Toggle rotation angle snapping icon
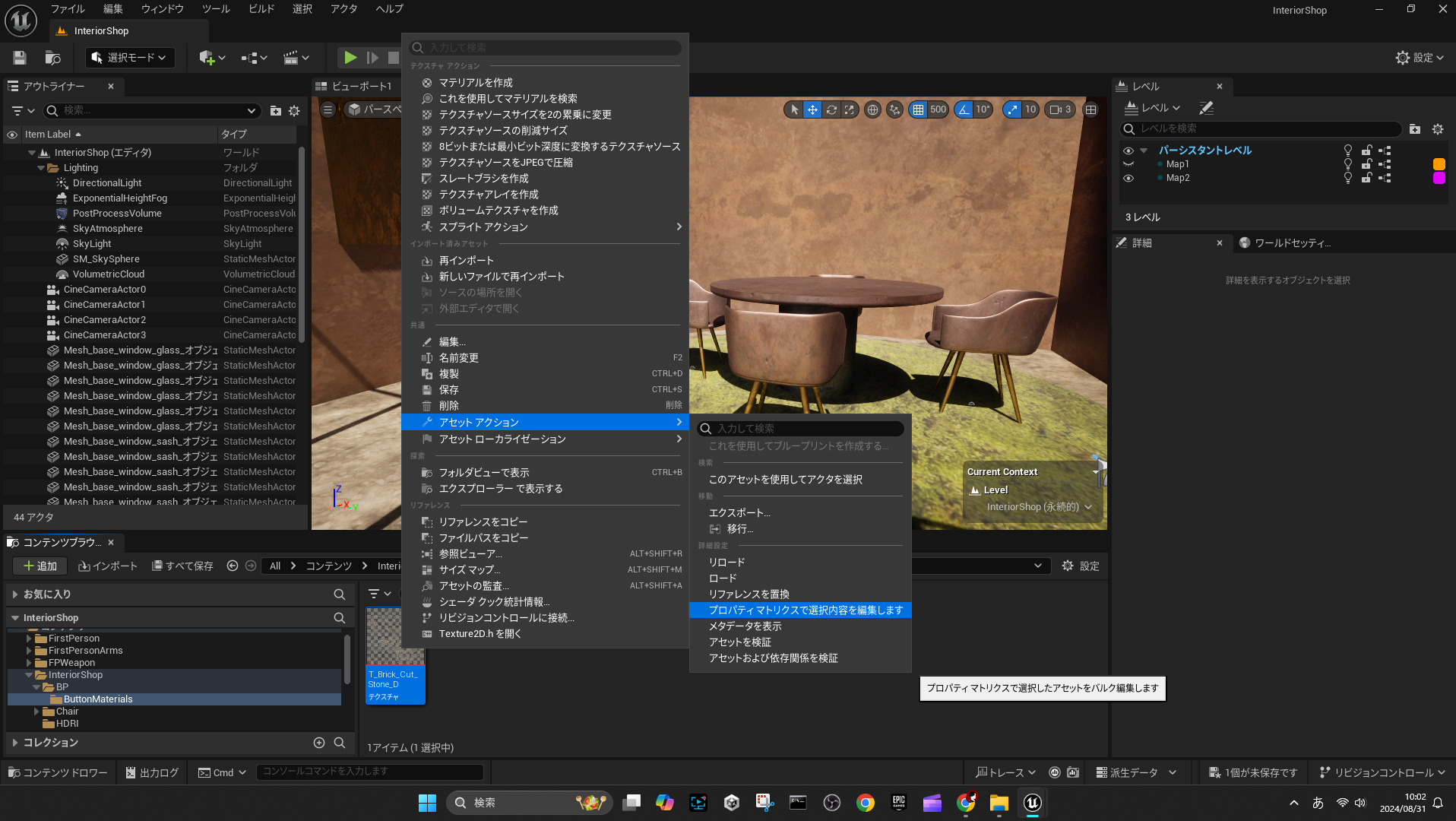Screen dimensions: 1456x821 pos(964,109)
